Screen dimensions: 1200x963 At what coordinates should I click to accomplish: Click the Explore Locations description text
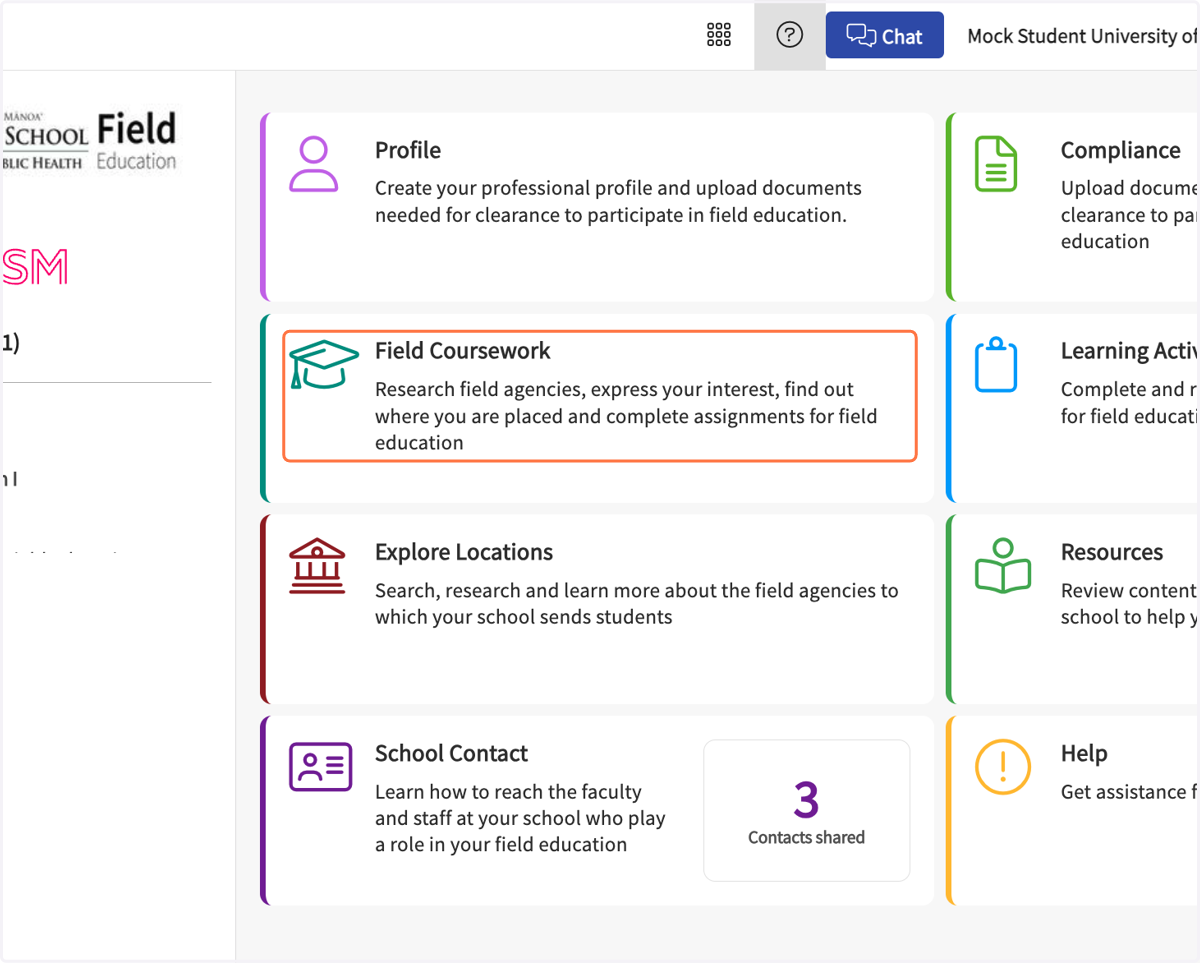[x=637, y=604]
